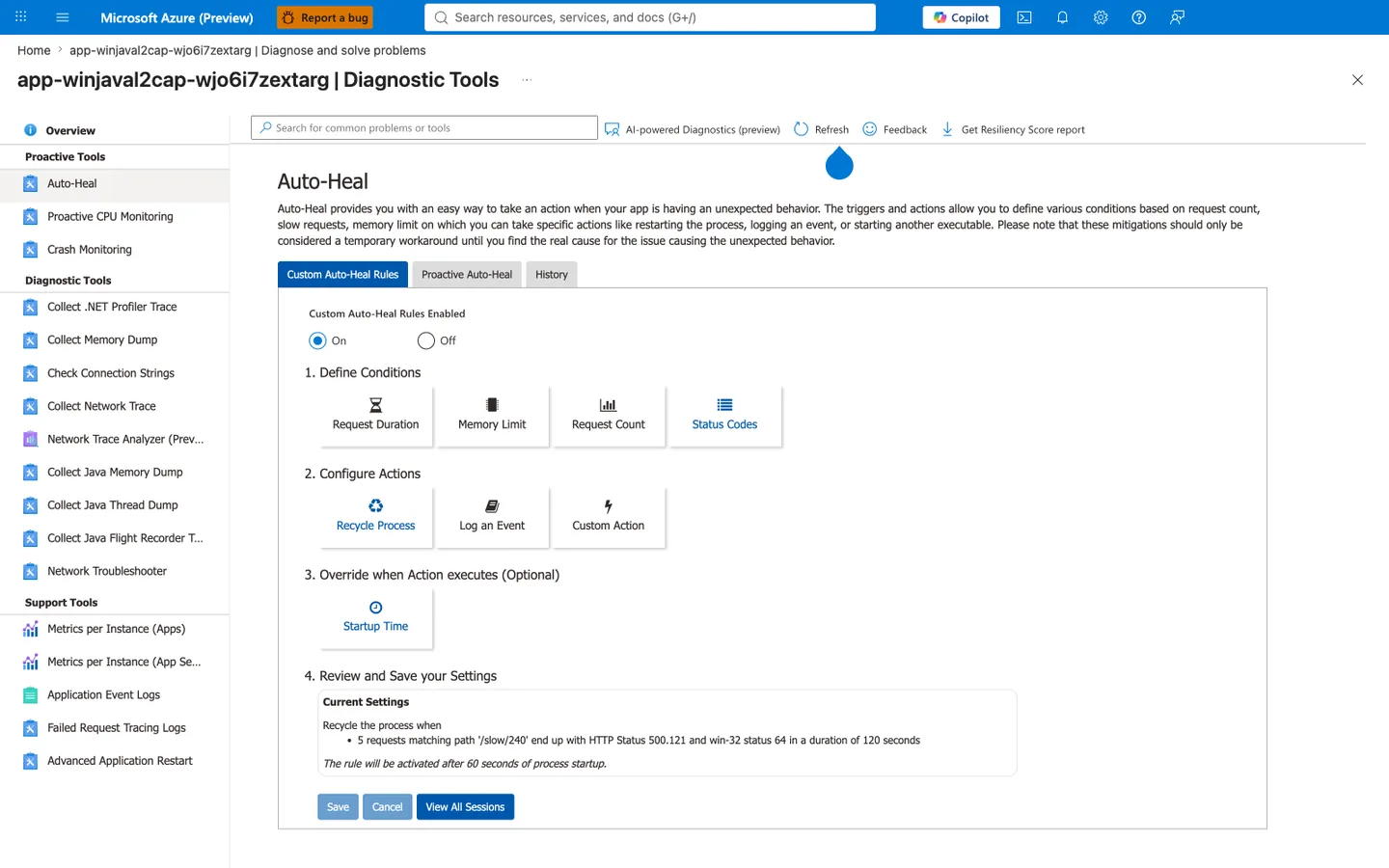
Task: Select the Off radio button
Action: pos(426,340)
